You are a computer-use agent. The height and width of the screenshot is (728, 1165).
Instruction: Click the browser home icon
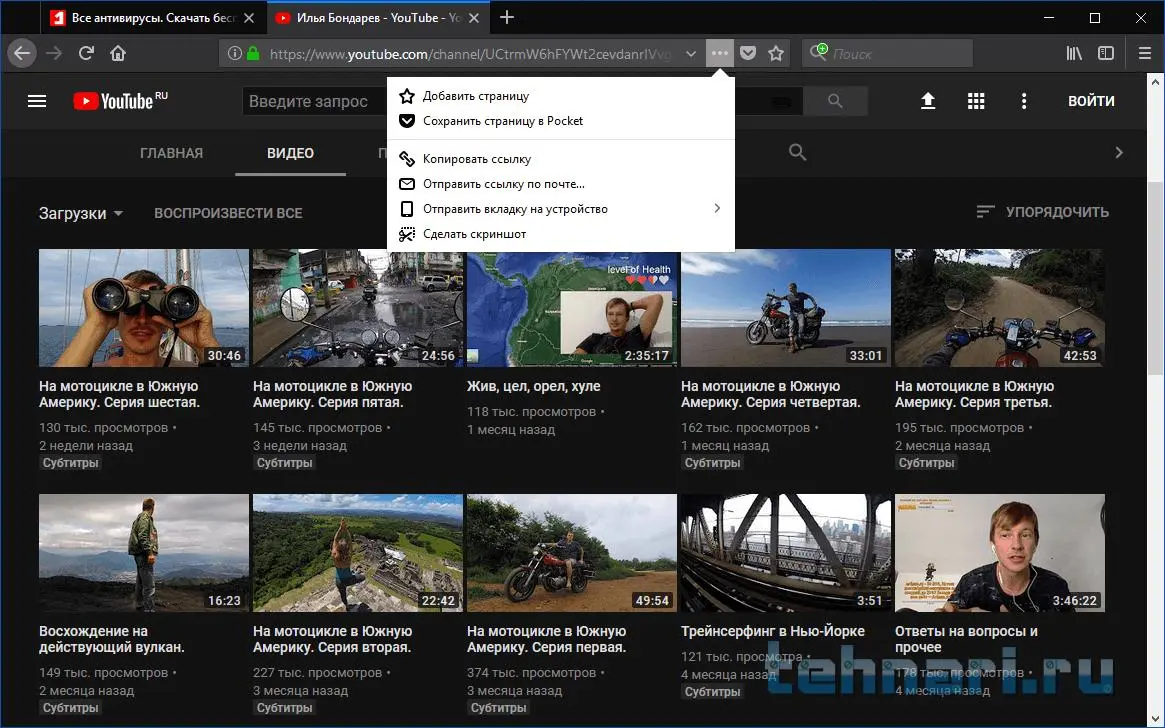[x=118, y=54]
